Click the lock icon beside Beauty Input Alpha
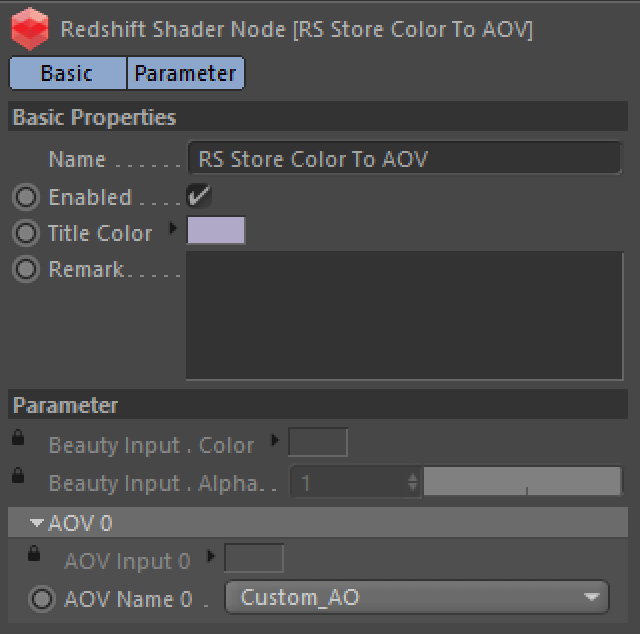 [18, 475]
